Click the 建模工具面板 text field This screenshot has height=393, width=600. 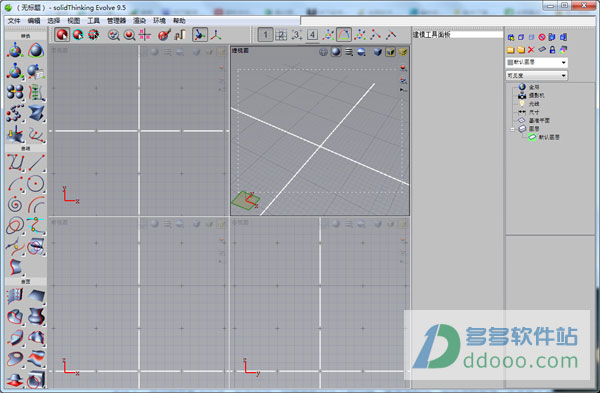[x=457, y=34]
